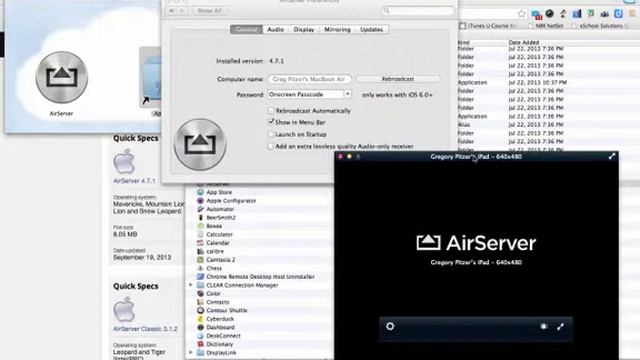Uncheck Show in Menu Bar

271,122
